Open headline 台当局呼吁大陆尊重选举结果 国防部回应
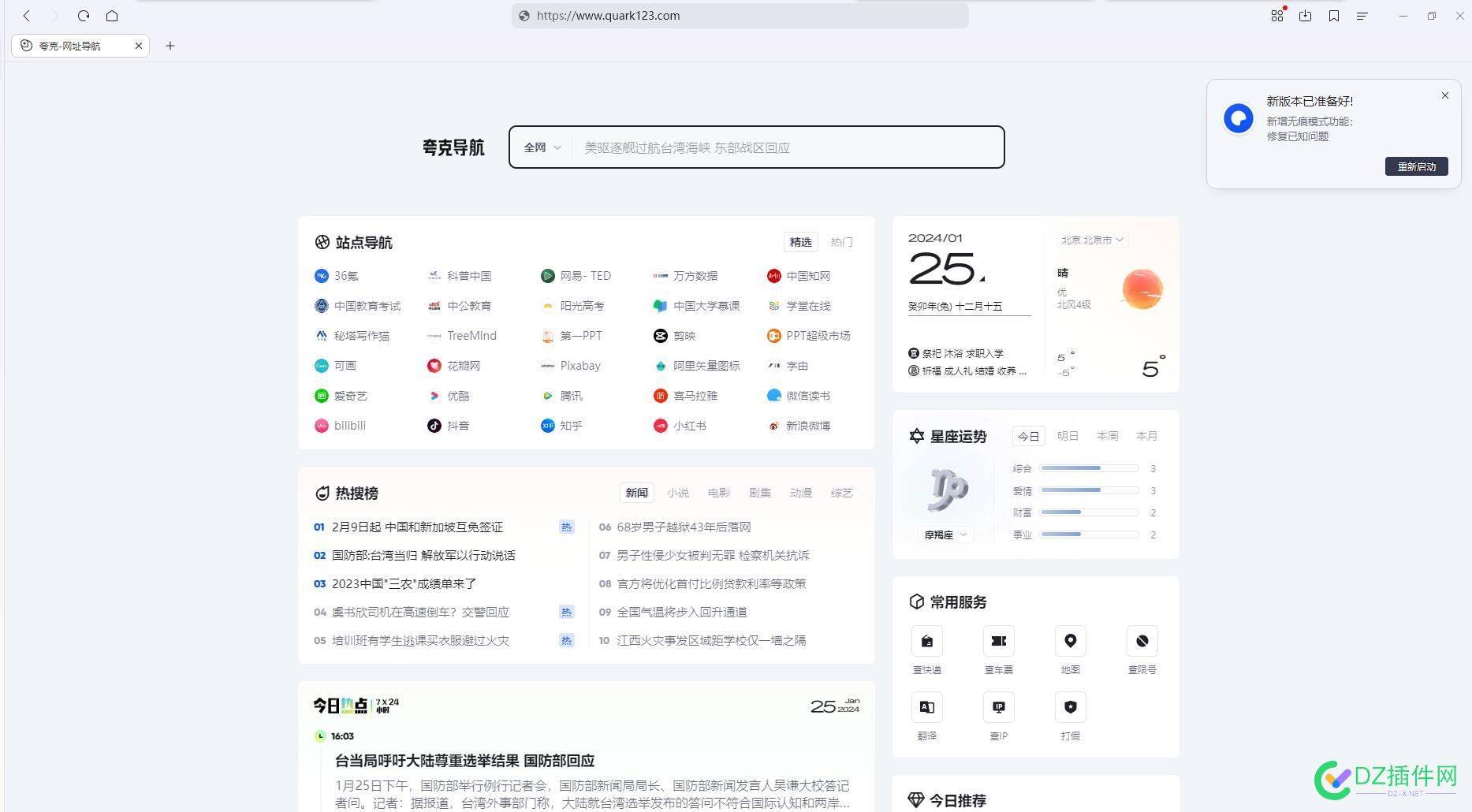 pos(465,761)
